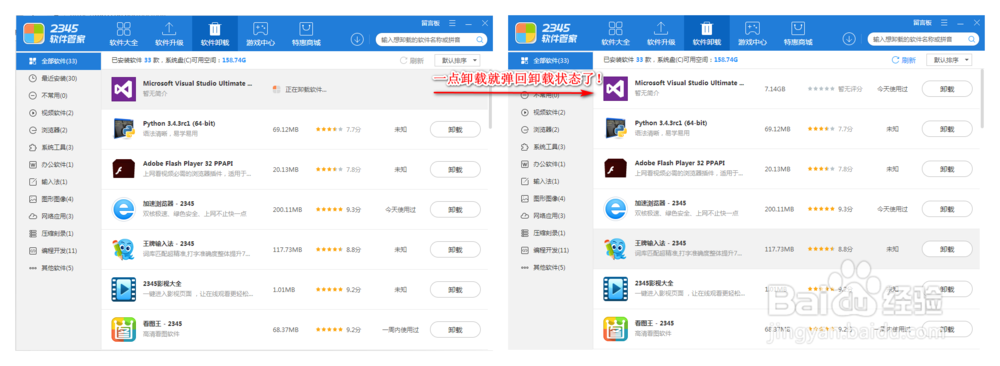This screenshot has width=1000, height=366.
Task: Open 特惠商城 tab in right window
Action: pos(798,34)
